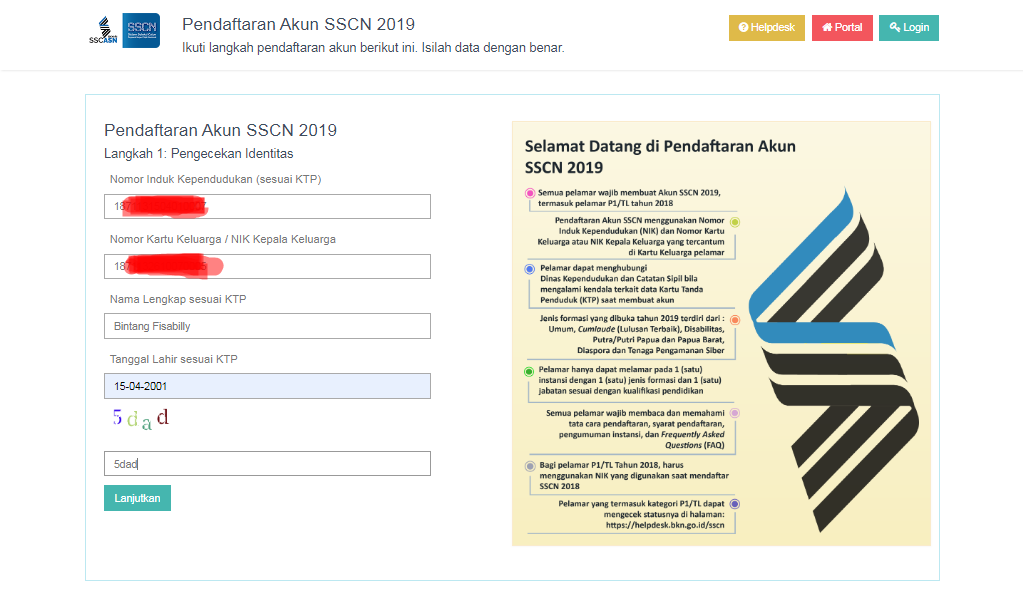1023x599 pixels.
Task: Click the pink bullet beside 'Semua pelamar wajib'
Action: (530, 192)
